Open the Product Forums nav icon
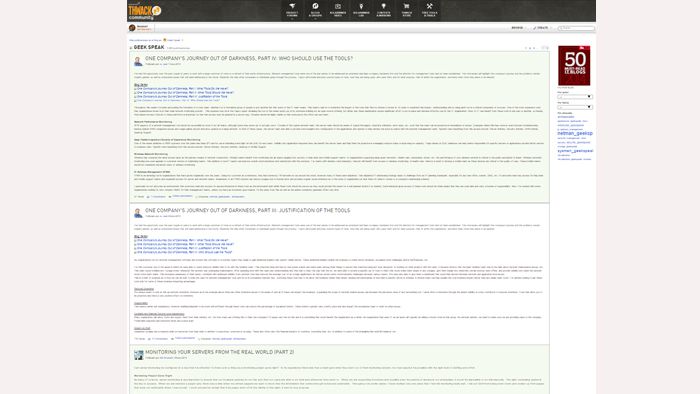700x394 pixels. (292, 9)
